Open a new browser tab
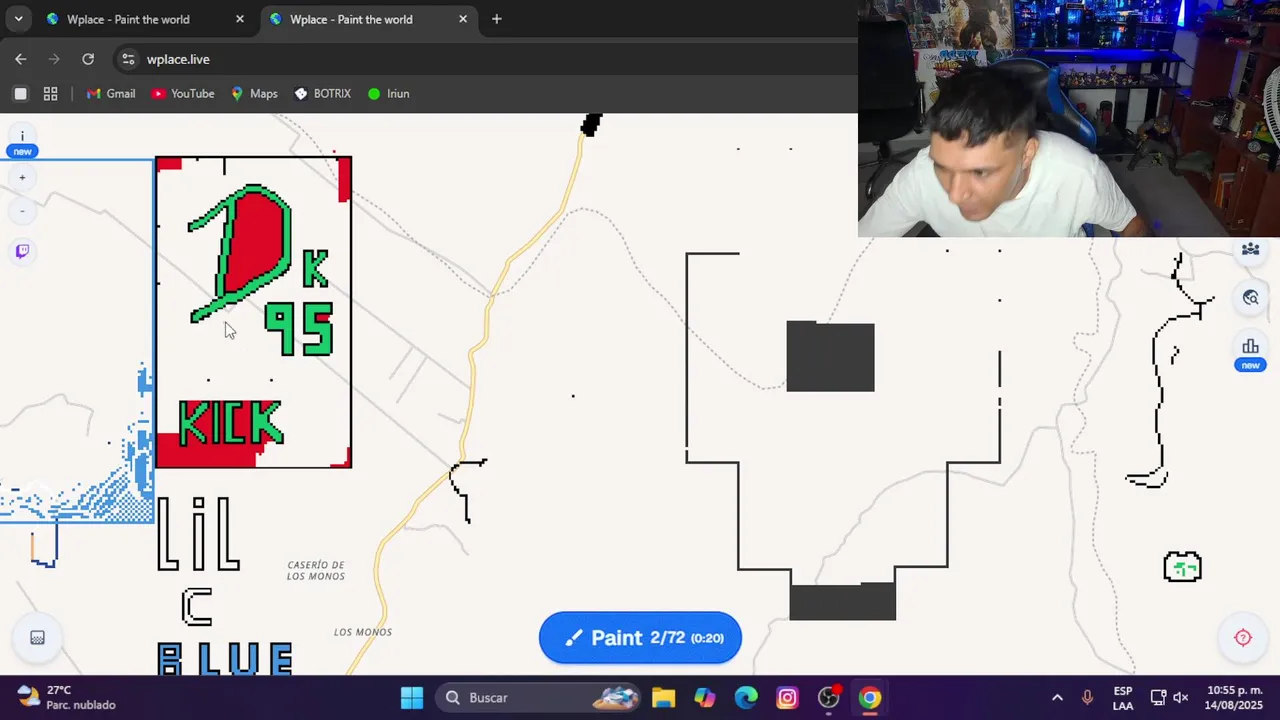This screenshot has height=720, width=1280. point(496,19)
